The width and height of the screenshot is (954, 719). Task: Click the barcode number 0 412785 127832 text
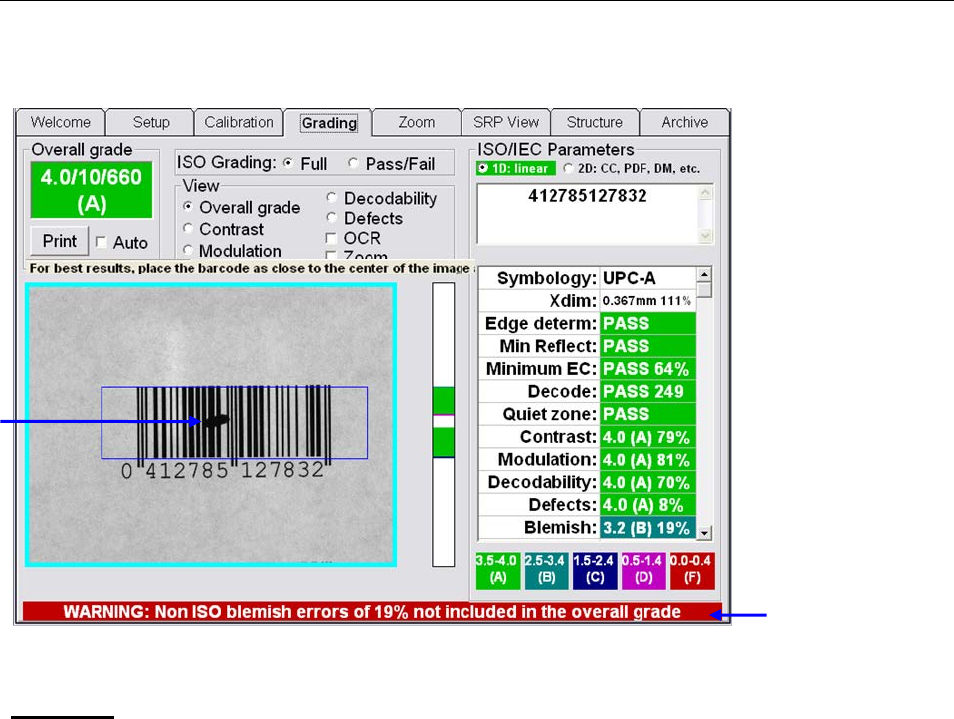(x=223, y=470)
